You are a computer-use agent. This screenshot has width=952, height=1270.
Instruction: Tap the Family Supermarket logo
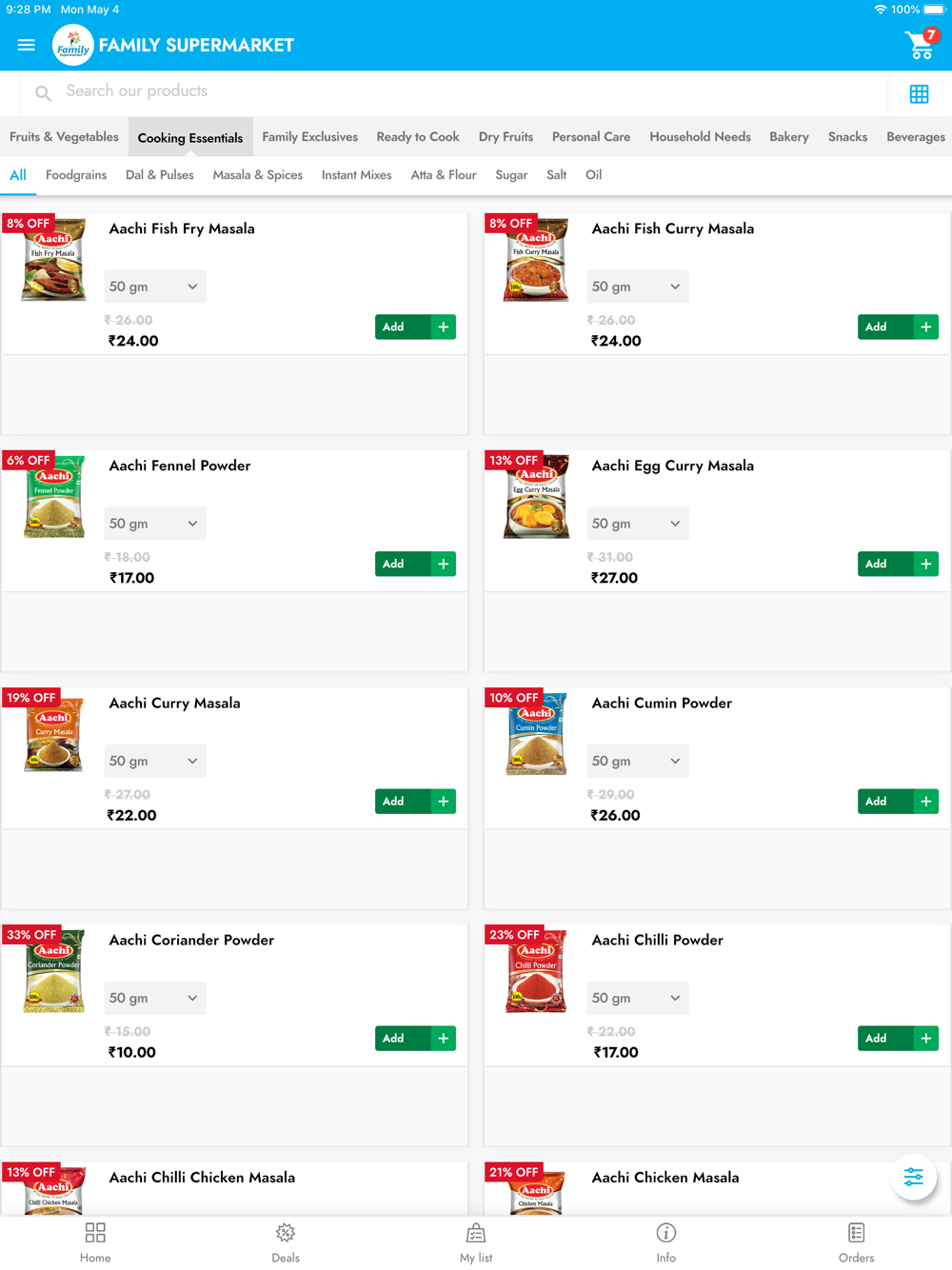(x=72, y=45)
